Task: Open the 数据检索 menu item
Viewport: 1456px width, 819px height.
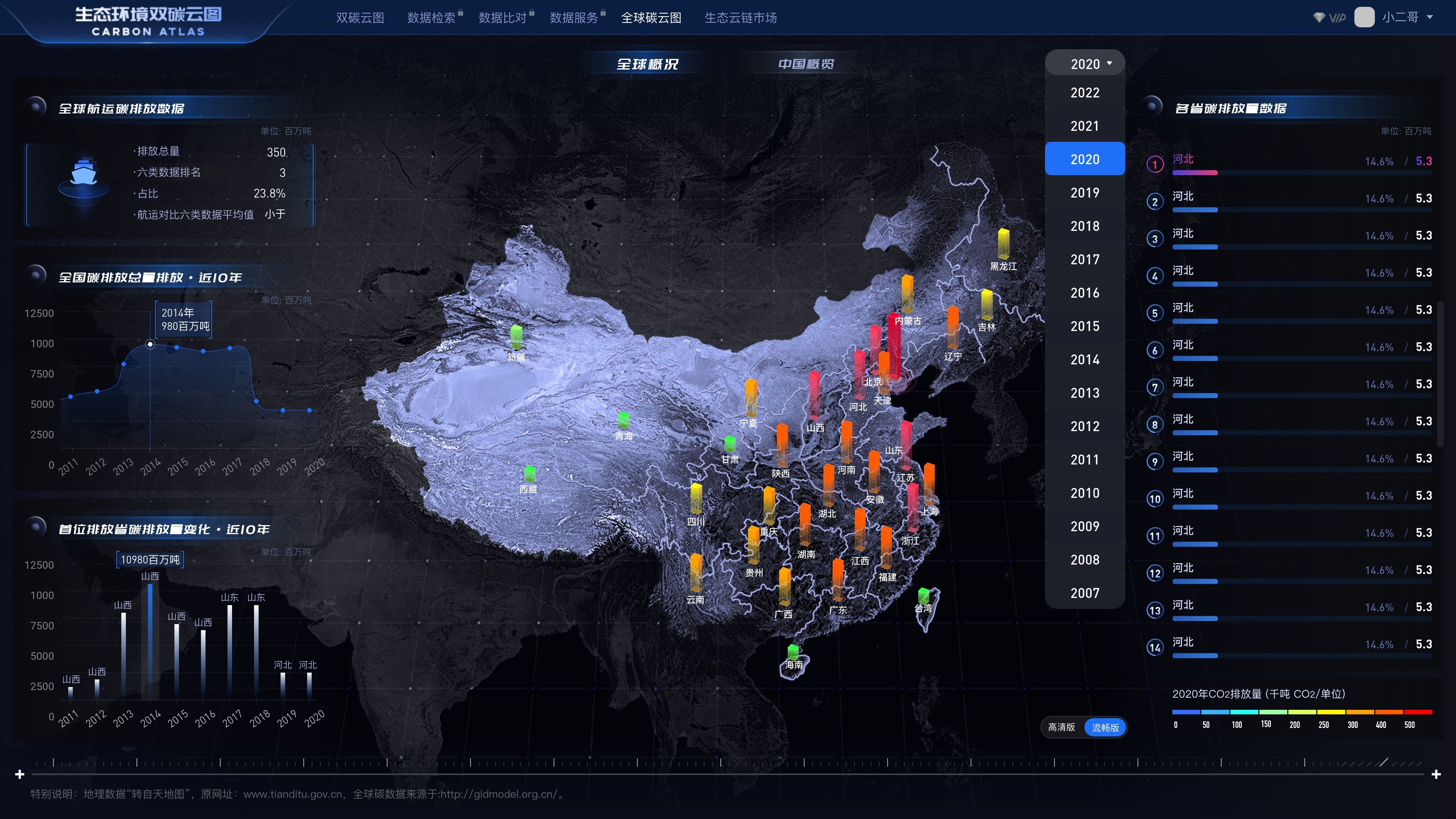Action: click(431, 17)
